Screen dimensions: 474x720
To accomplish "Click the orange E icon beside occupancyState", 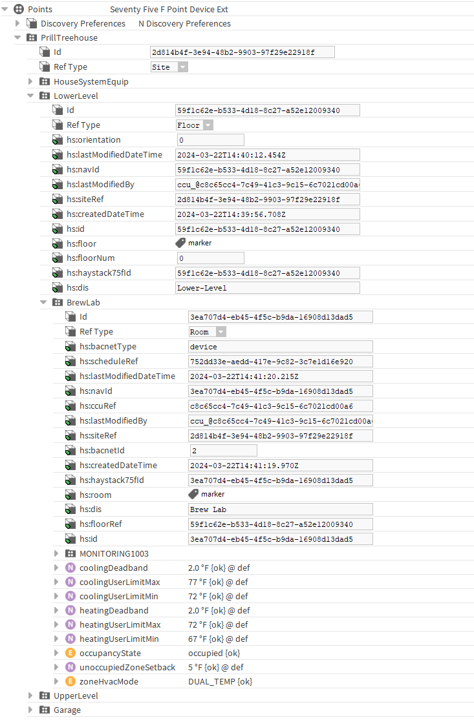I will tap(70, 653).
